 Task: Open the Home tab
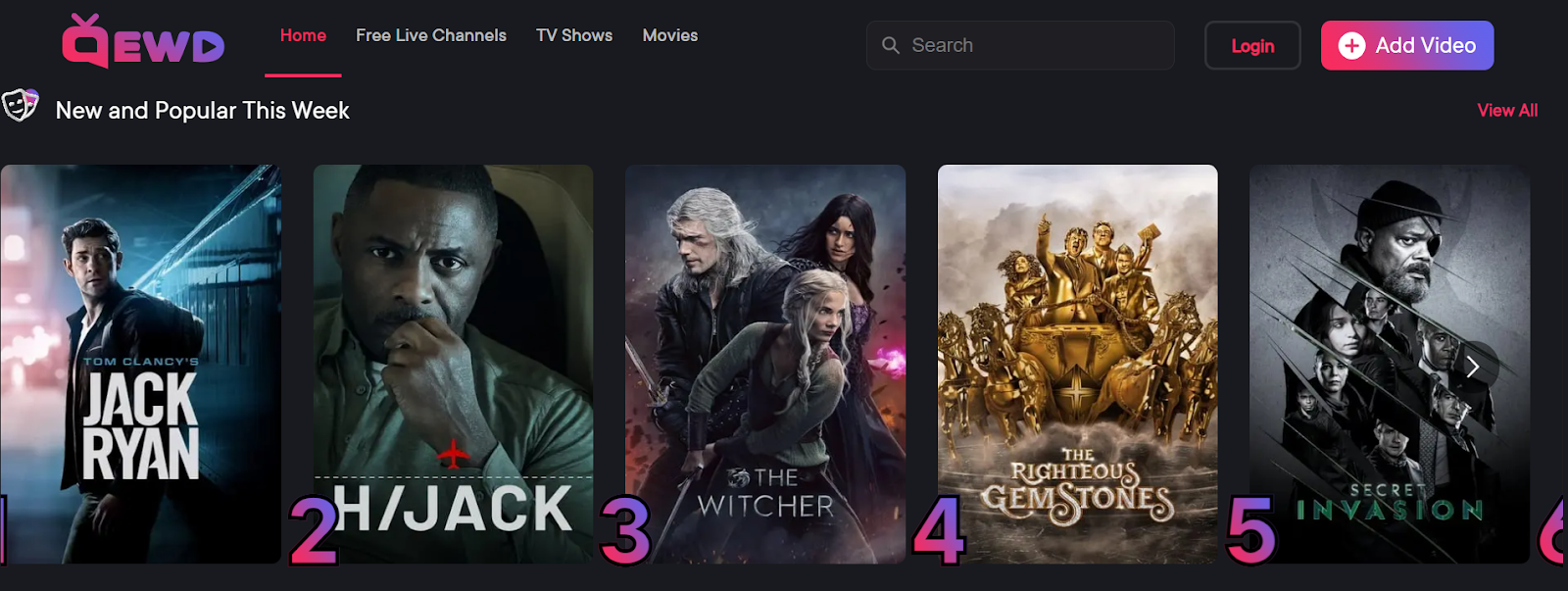tap(303, 35)
